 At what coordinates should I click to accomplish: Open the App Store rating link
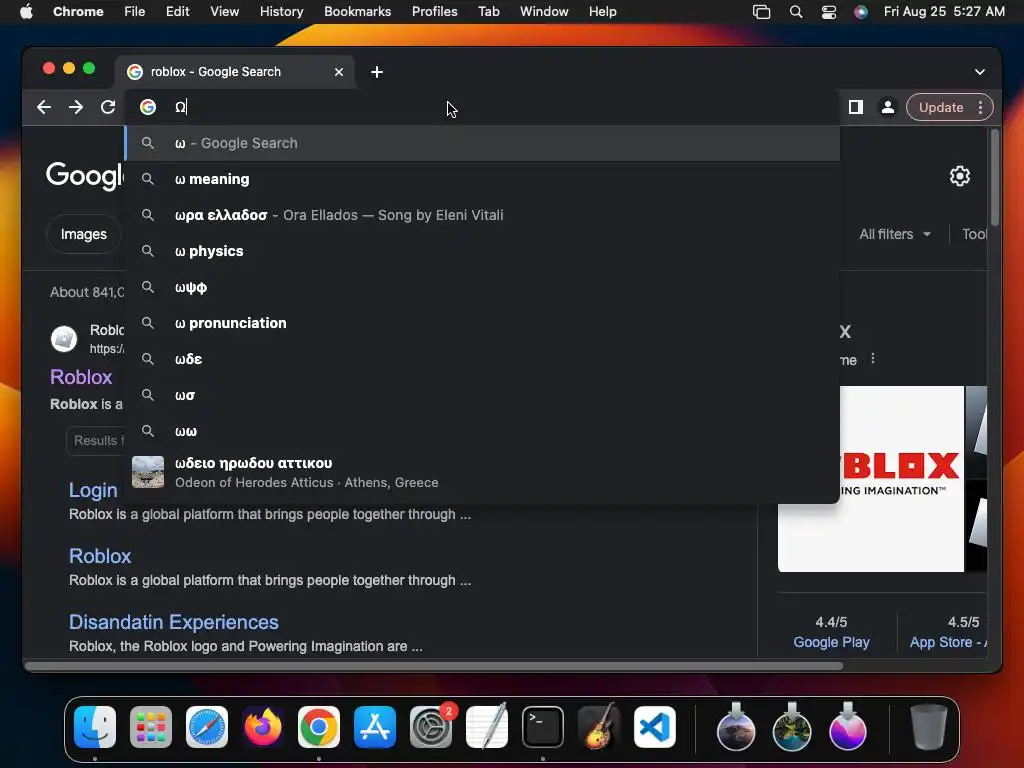click(948, 642)
